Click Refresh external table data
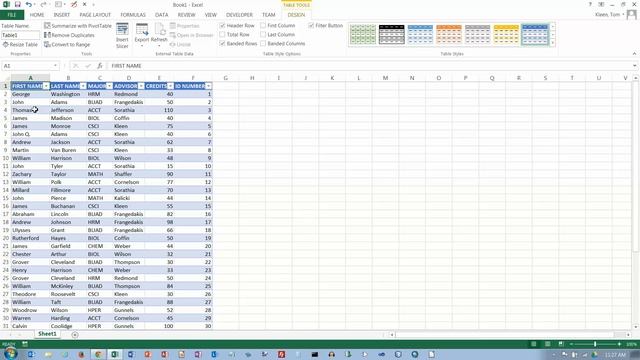The height and width of the screenshot is (360, 640). (x=159, y=34)
